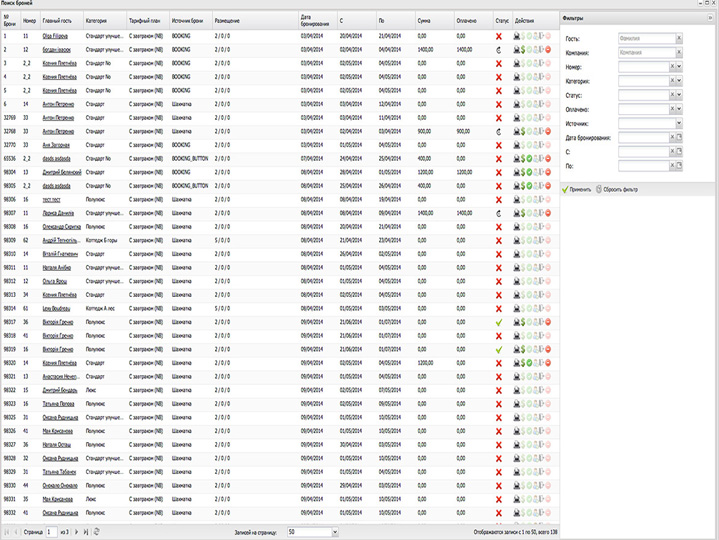The width and height of the screenshot is (719, 540).
Task: Click the red cancel icon for Богдан Иванов
Action: coord(549,48)
